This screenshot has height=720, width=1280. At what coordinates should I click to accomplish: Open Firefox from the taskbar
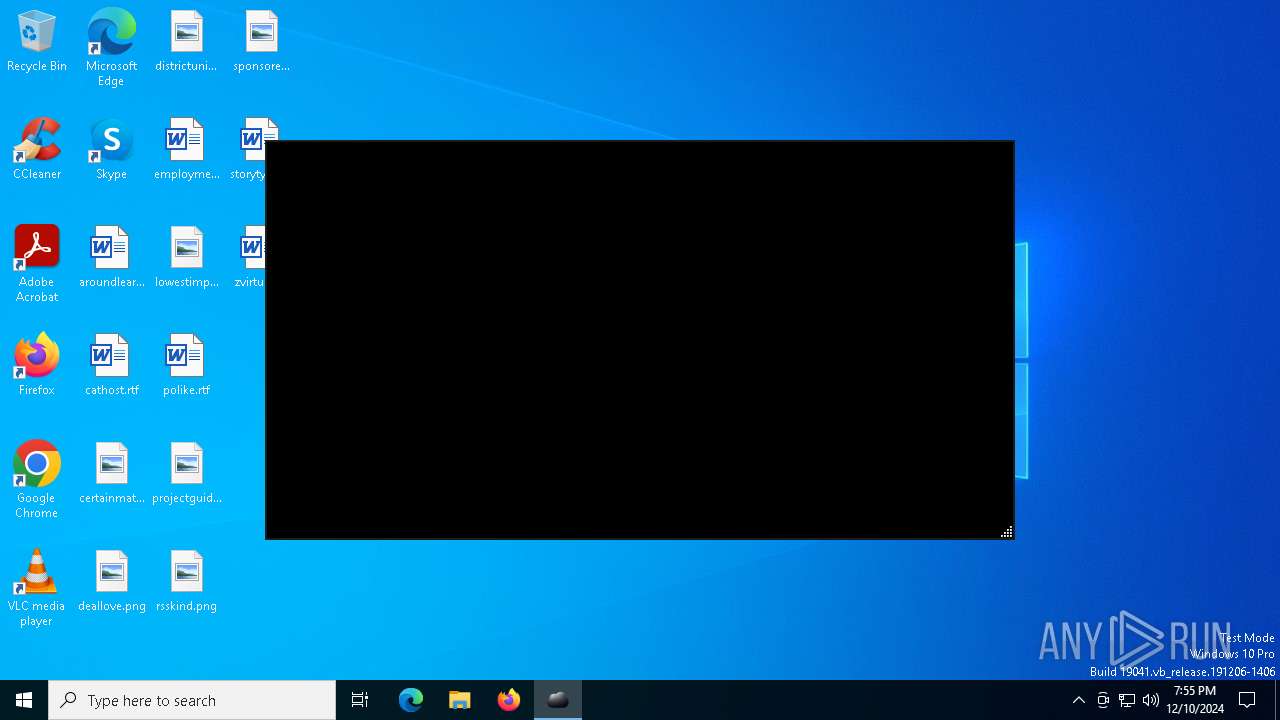(x=508, y=700)
